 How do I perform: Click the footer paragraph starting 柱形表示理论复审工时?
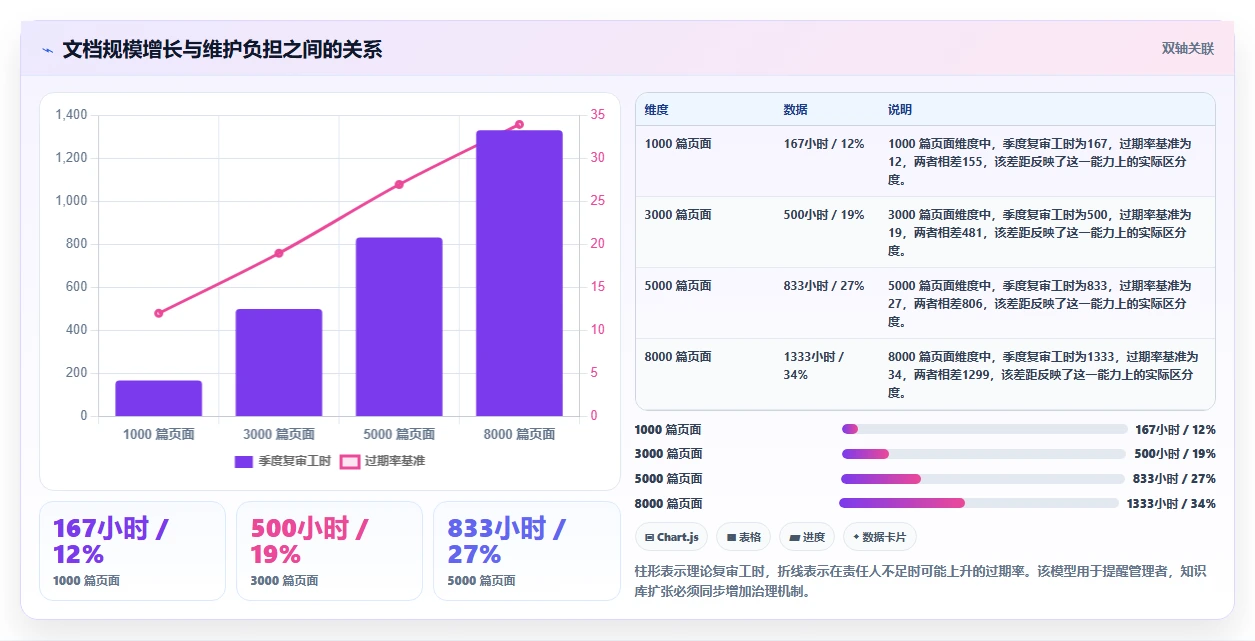tap(920, 581)
